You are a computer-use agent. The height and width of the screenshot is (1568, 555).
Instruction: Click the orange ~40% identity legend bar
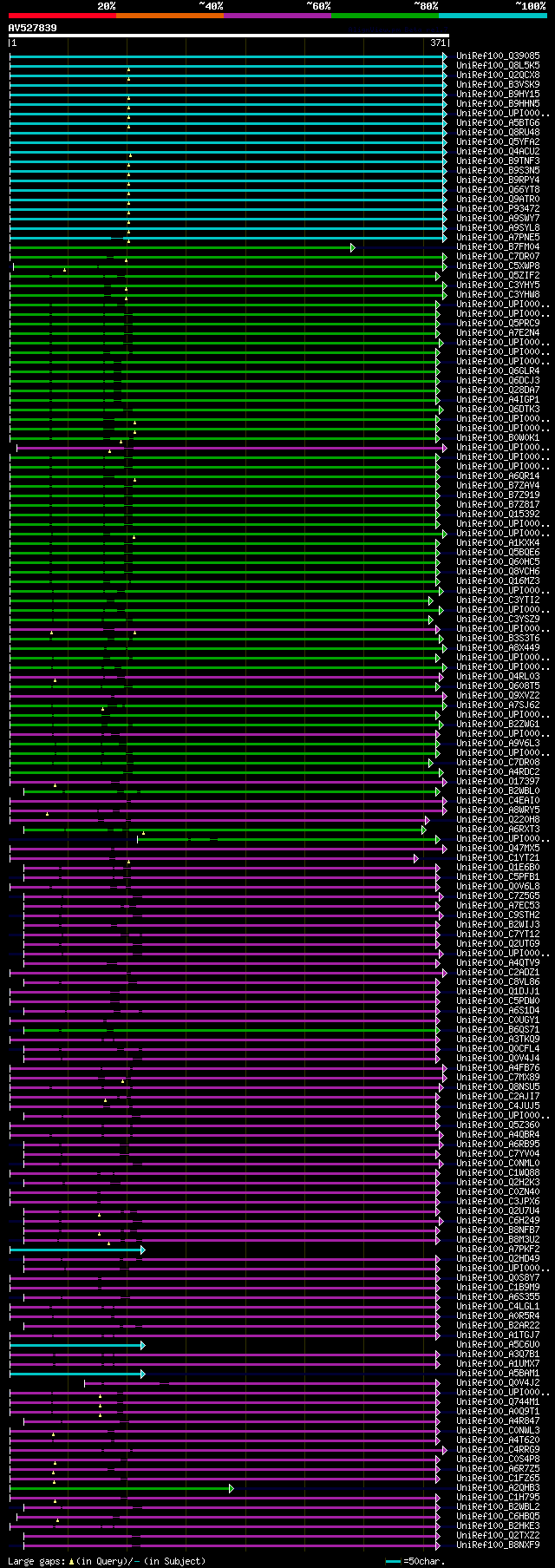click(x=170, y=15)
